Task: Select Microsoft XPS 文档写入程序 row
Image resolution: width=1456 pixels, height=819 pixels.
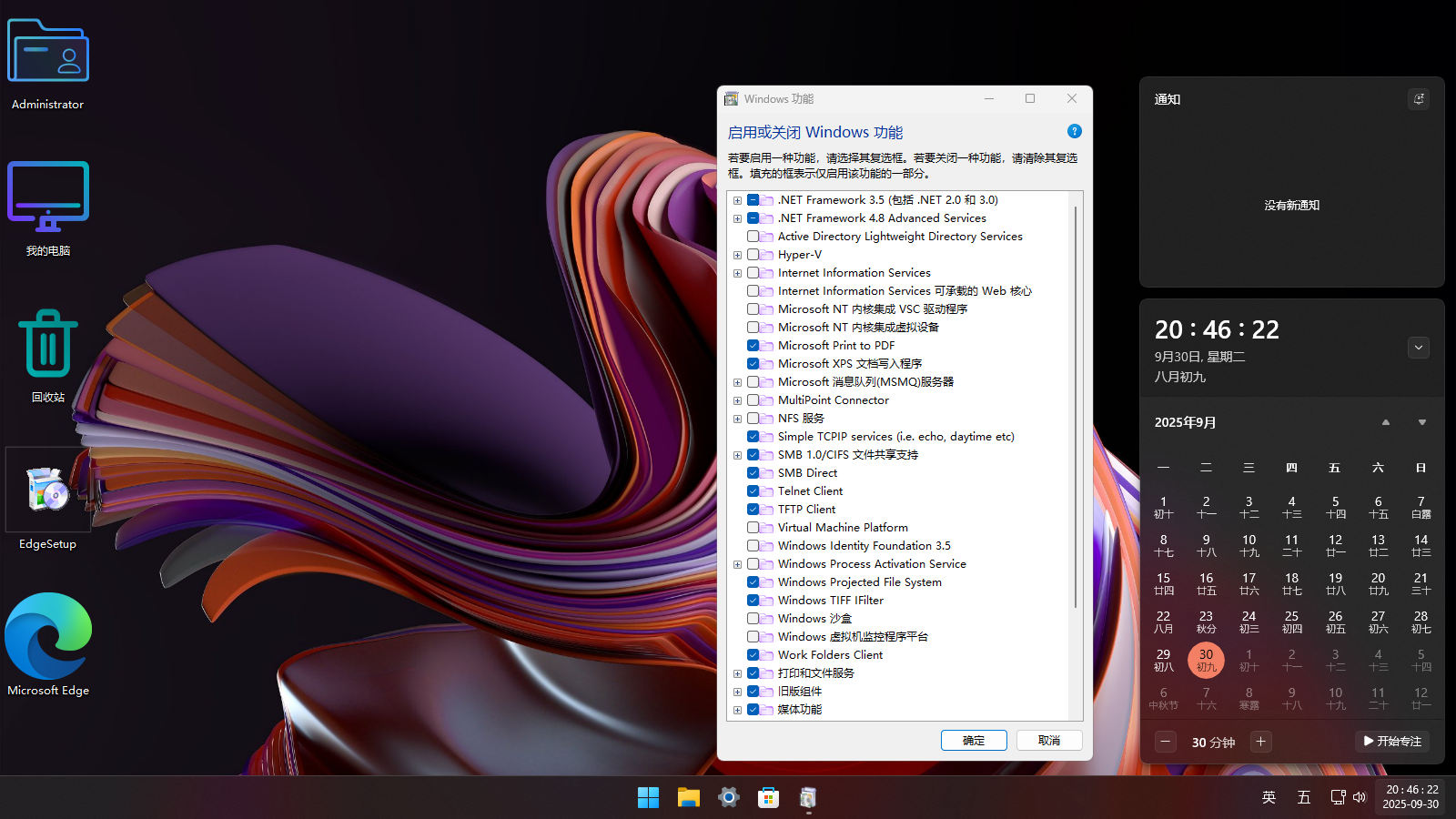Action: (850, 364)
